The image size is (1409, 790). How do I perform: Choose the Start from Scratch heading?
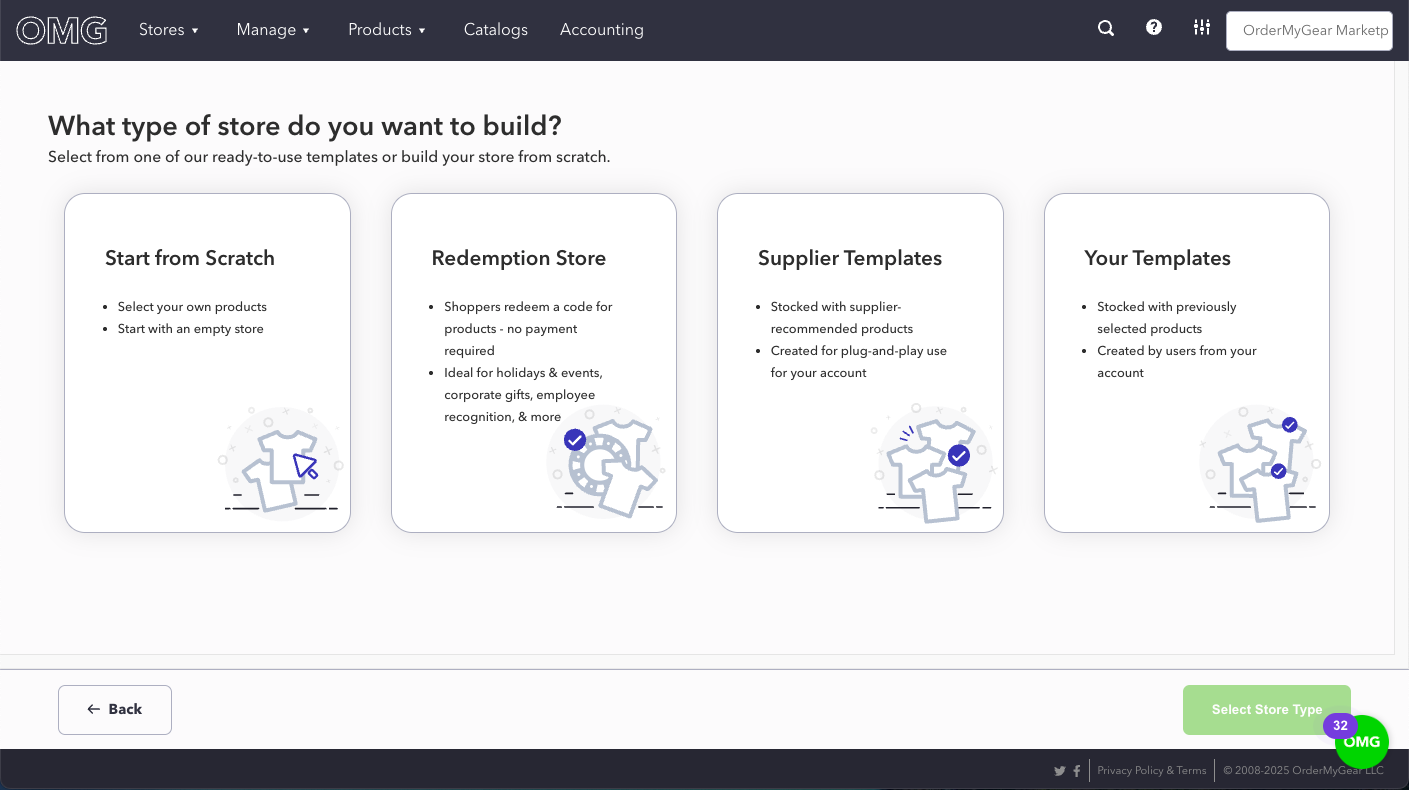click(190, 258)
